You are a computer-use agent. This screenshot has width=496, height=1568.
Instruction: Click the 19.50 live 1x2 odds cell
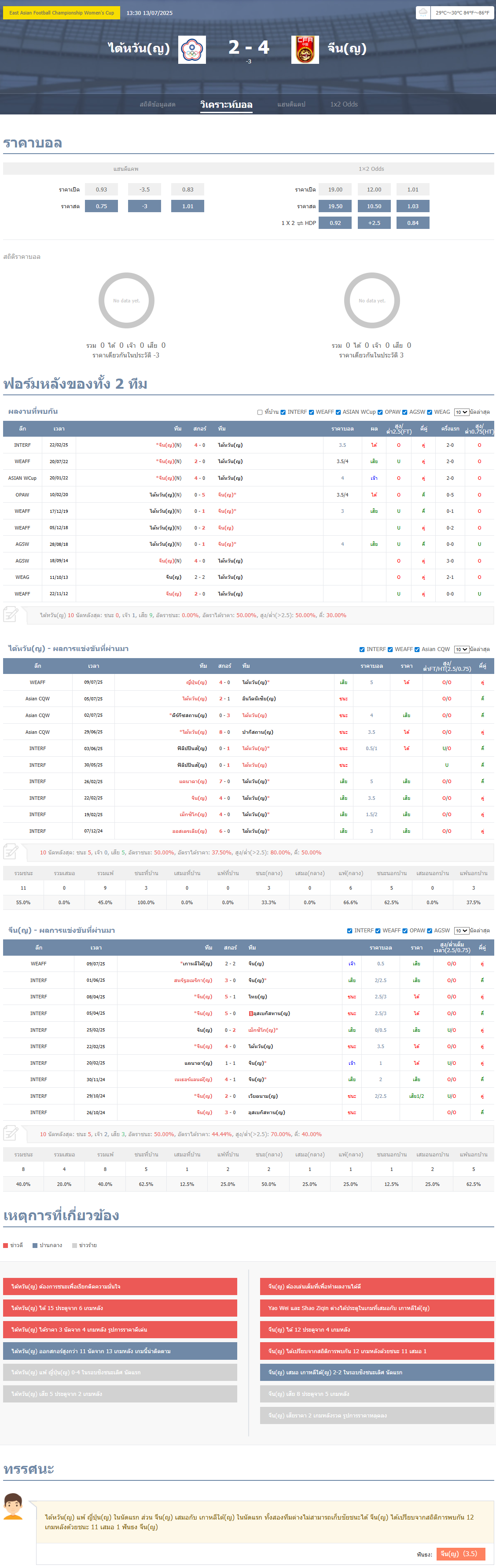(x=335, y=206)
